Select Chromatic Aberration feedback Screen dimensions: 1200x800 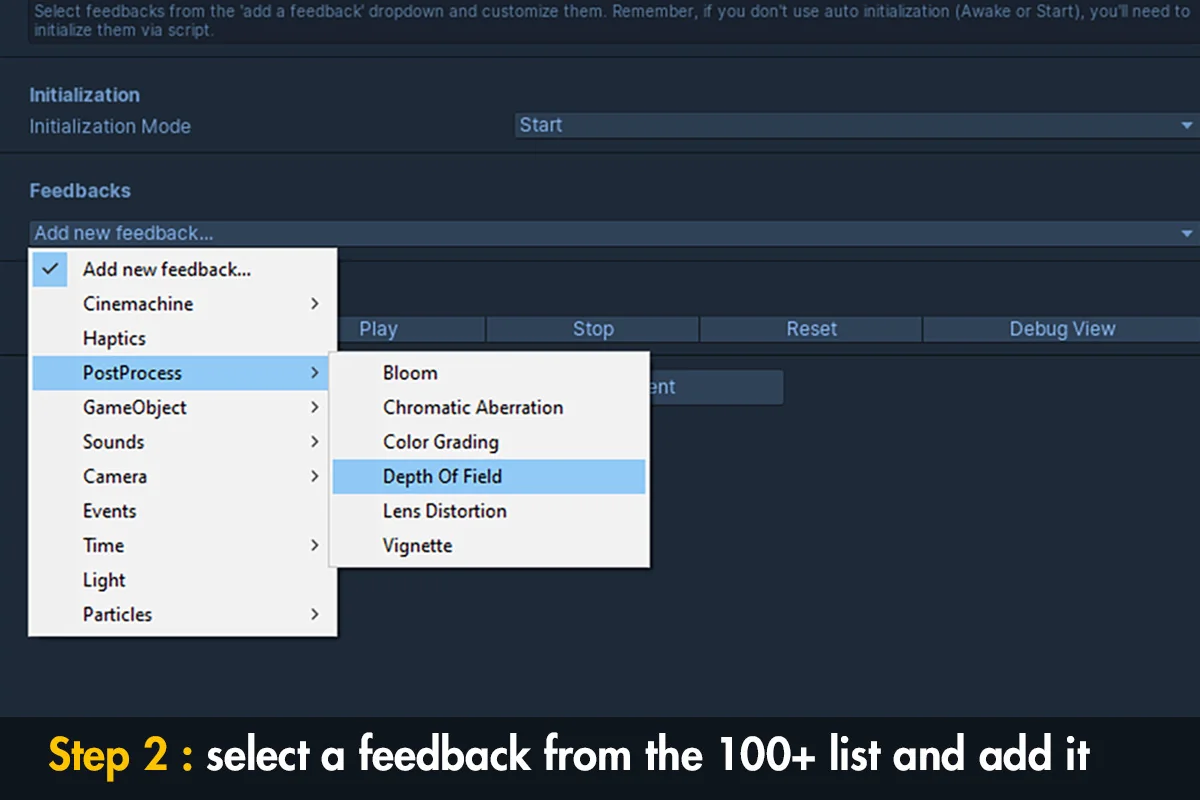[473, 407]
